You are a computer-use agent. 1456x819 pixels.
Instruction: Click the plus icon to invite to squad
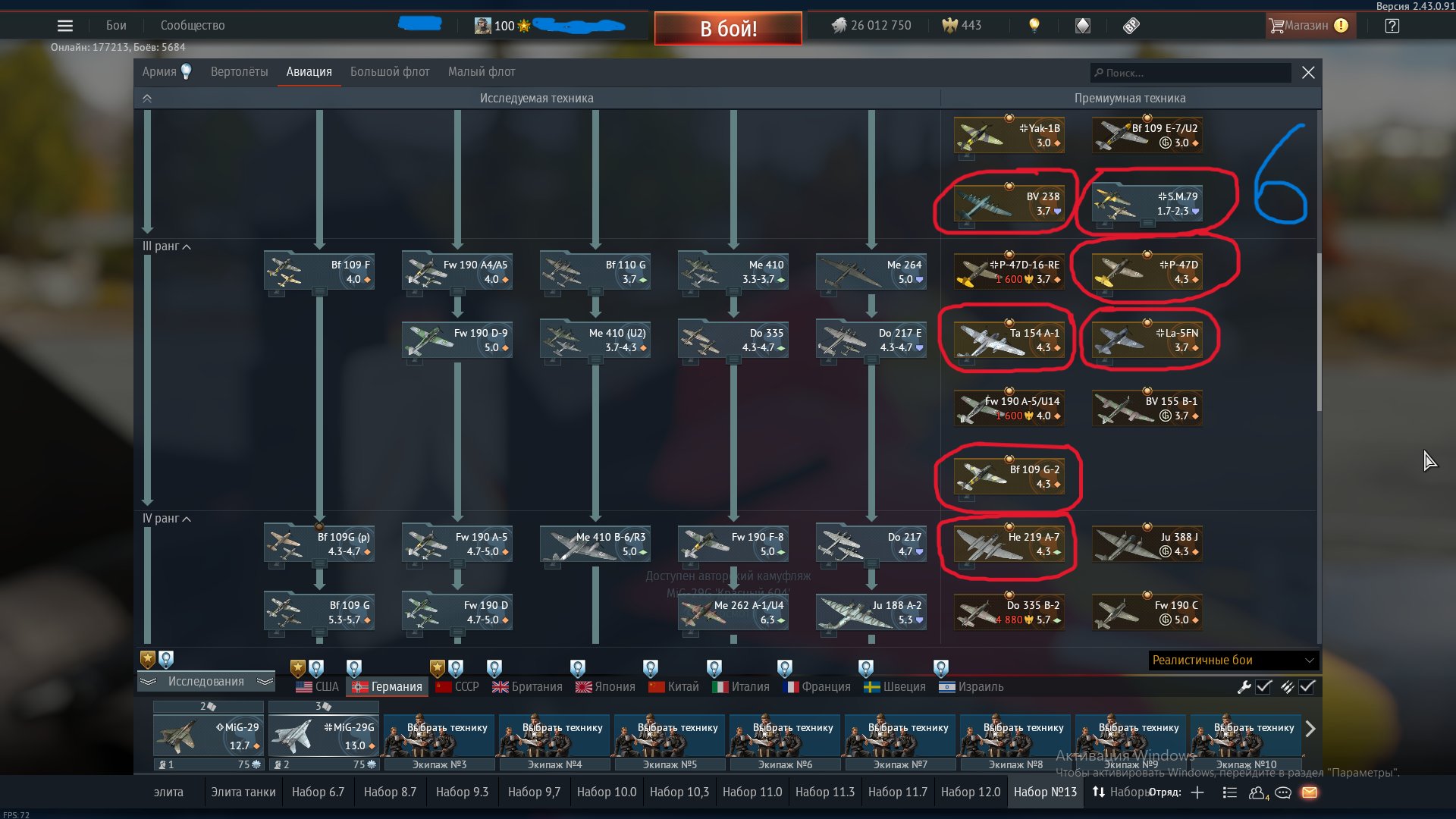1197,792
